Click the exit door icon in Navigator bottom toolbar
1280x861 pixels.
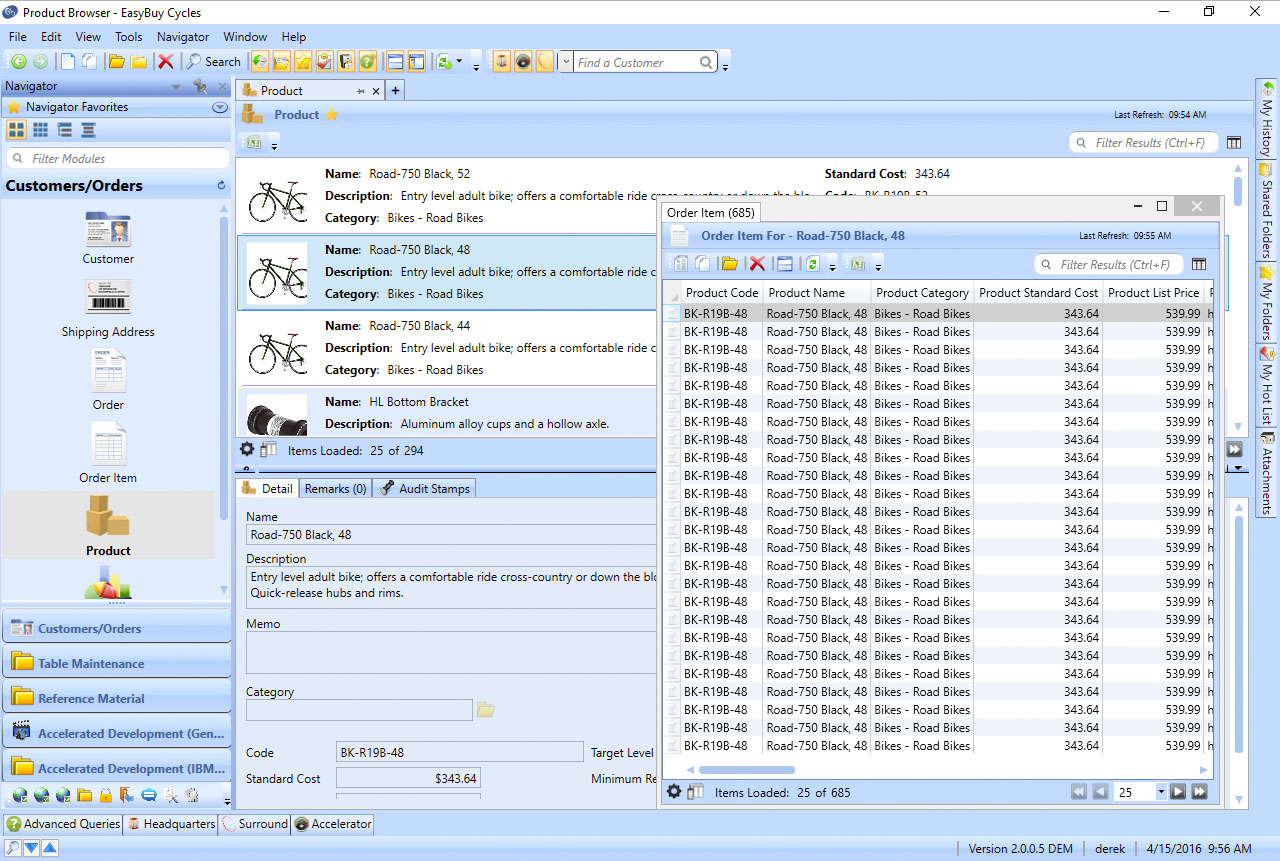127,796
